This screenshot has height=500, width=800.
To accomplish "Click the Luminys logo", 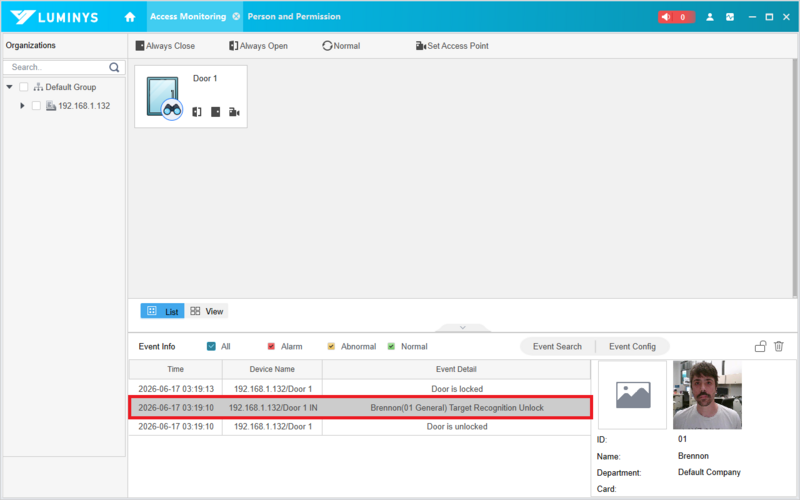I will tap(54, 17).
